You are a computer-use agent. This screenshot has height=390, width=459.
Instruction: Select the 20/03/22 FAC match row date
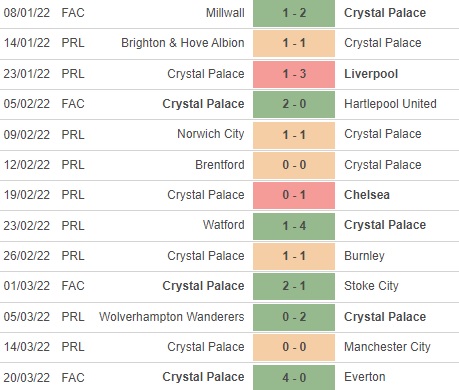(27, 377)
